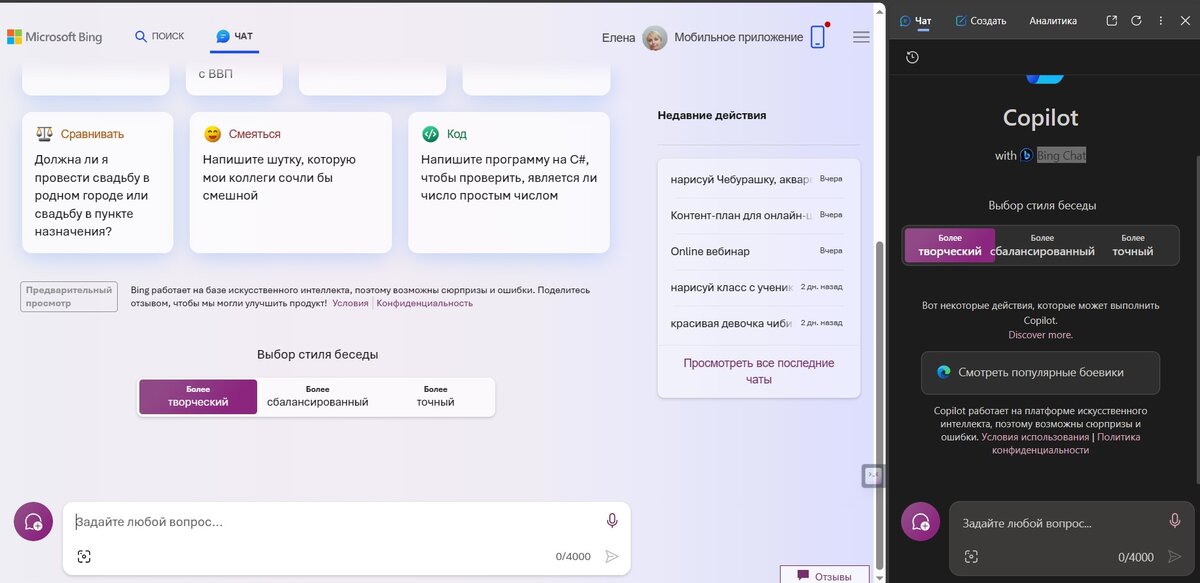
Task: Switch to Чат tab in Copilot sidebar
Action: click(915, 20)
